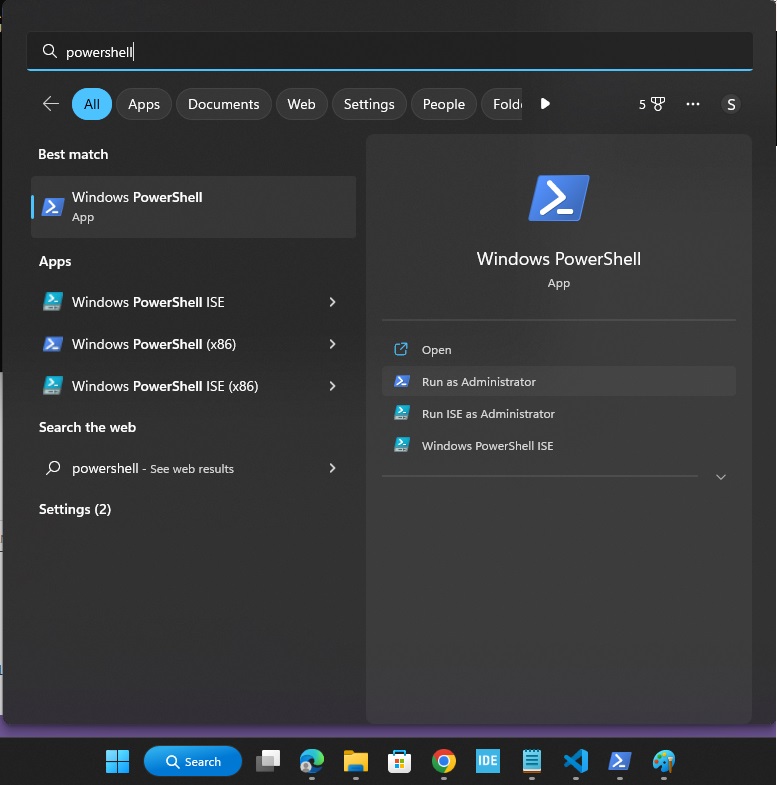Click the Windows PowerShell (x86) icon
This screenshot has height=785, width=777.
click(53, 344)
